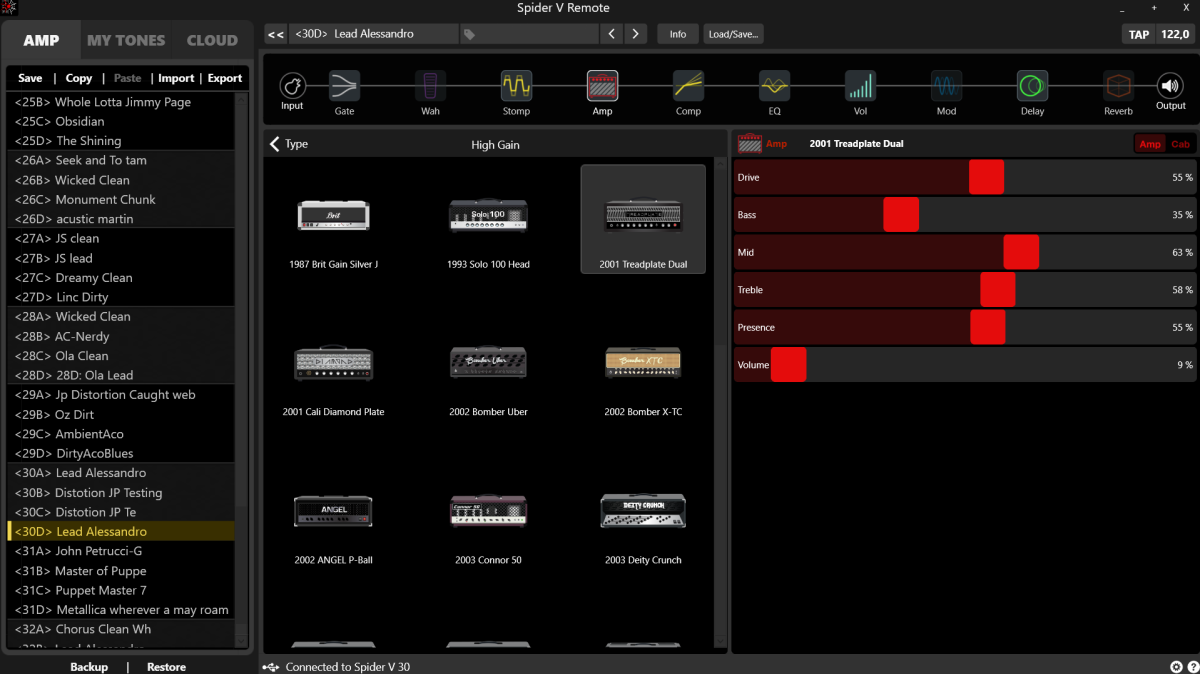Select the Stomp effect block

point(516,86)
